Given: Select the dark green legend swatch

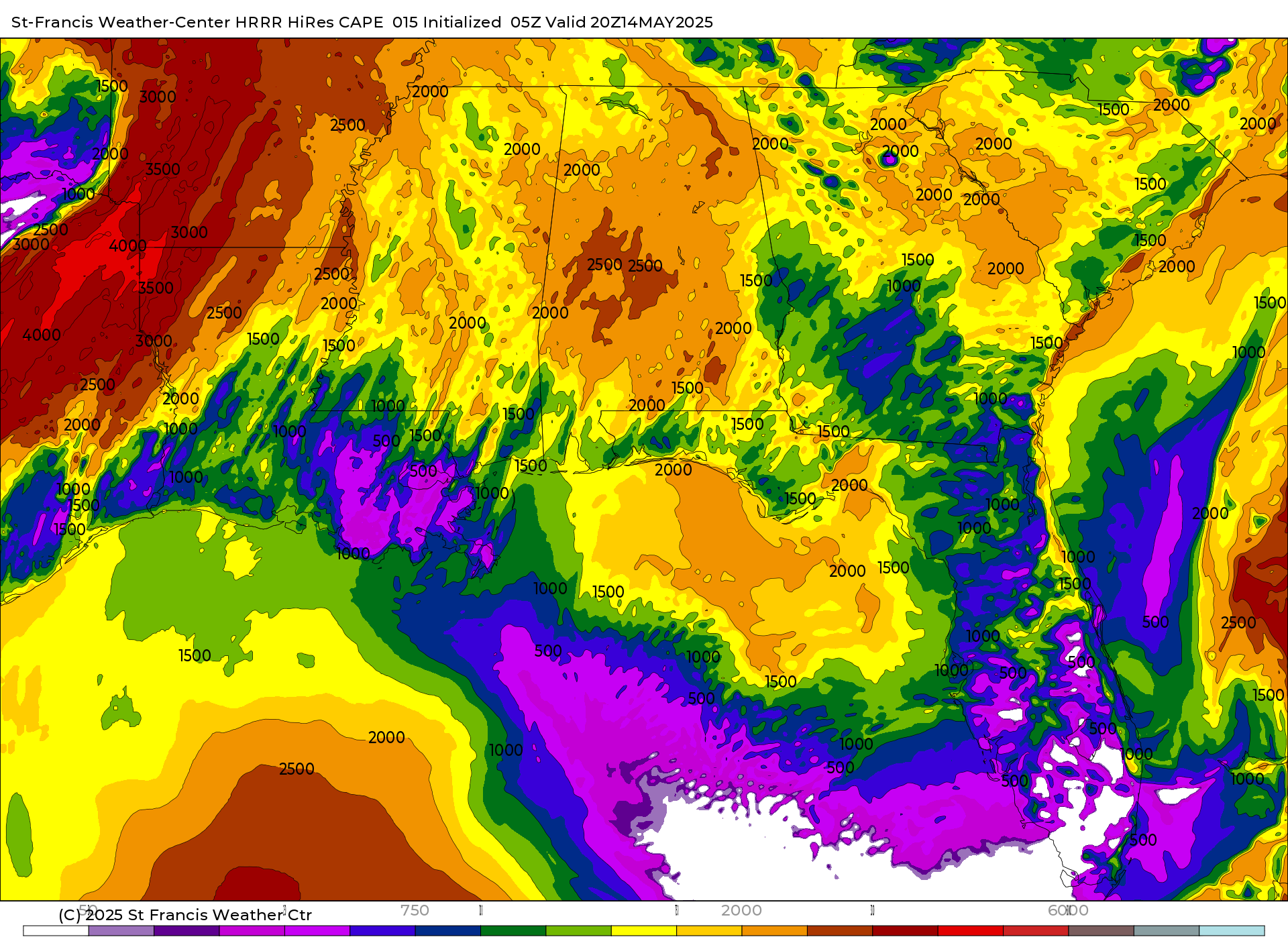Looking at the screenshot, I should tap(513, 931).
